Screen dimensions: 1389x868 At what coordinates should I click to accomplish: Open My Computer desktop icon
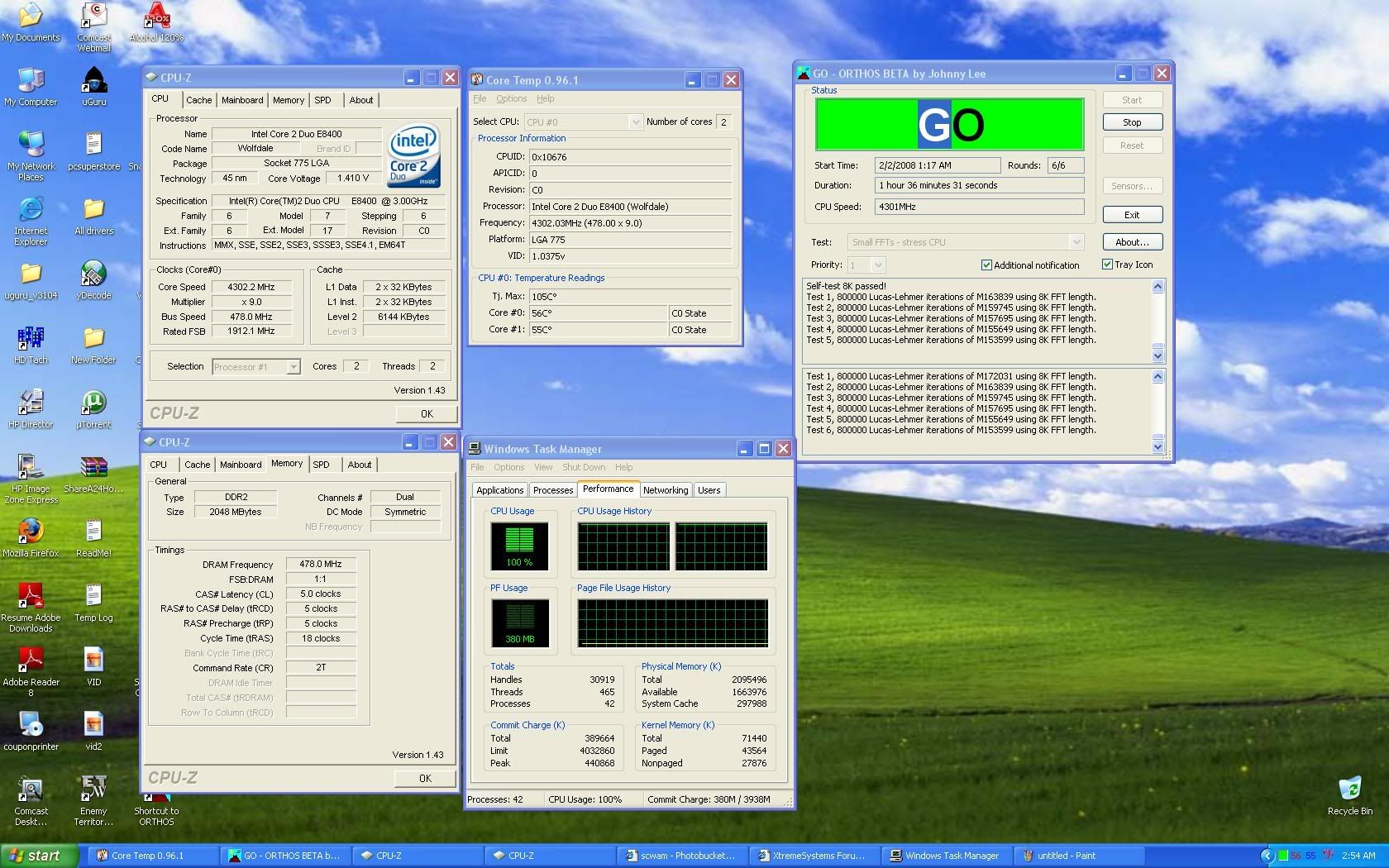tap(31, 86)
